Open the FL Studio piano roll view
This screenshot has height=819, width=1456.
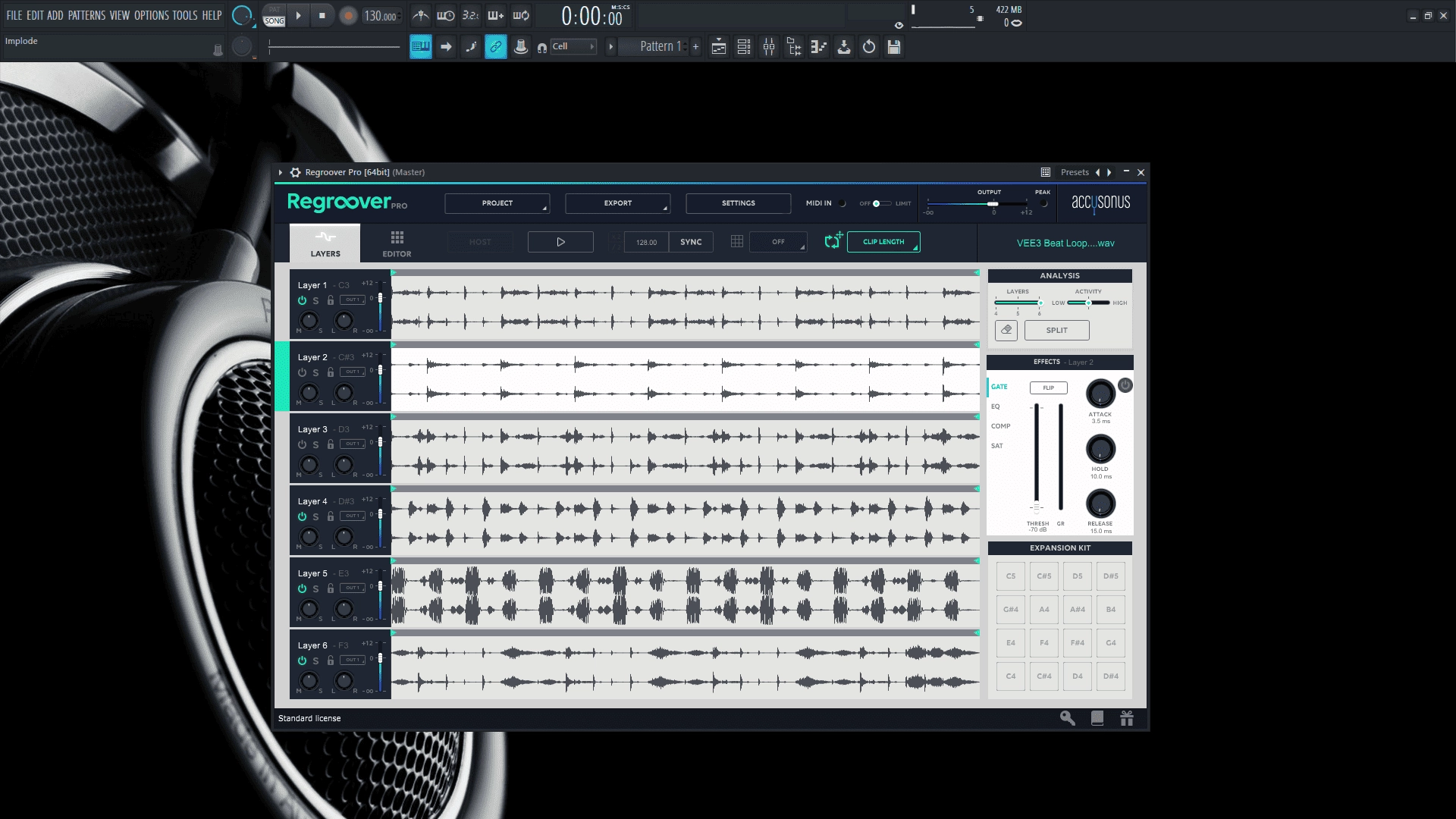tap(819, 47)
